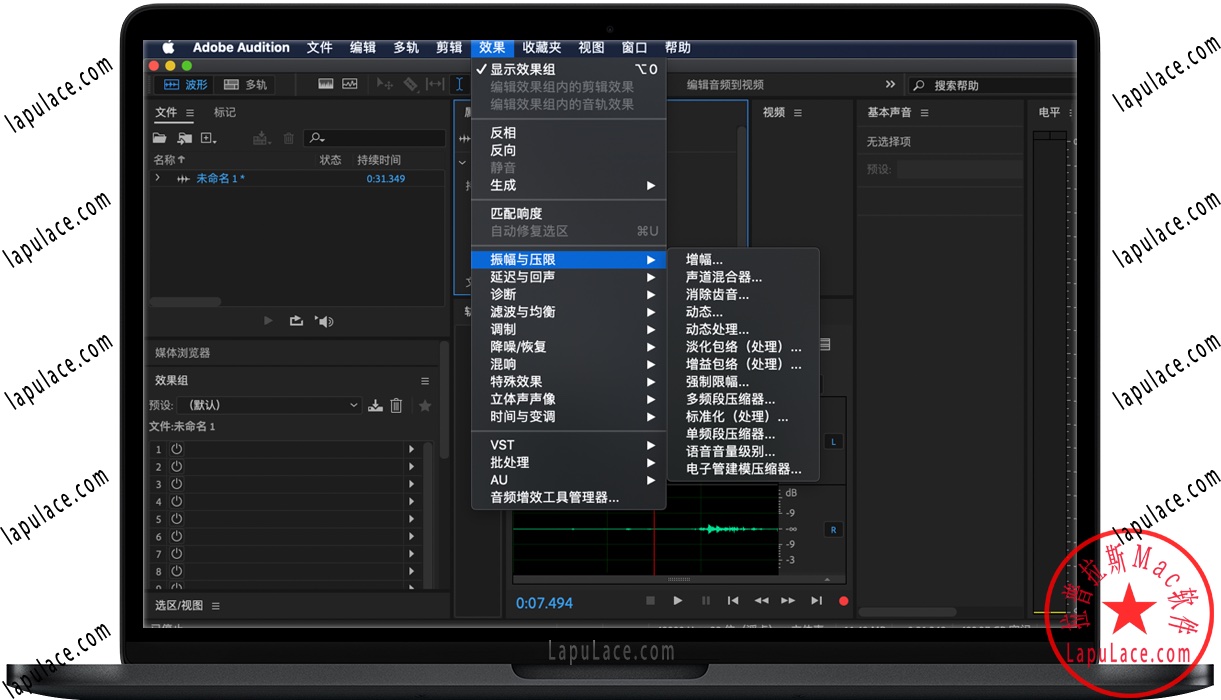
Task: Open the 预设 (默认) preset dropdown
Action: click(268, 405)
